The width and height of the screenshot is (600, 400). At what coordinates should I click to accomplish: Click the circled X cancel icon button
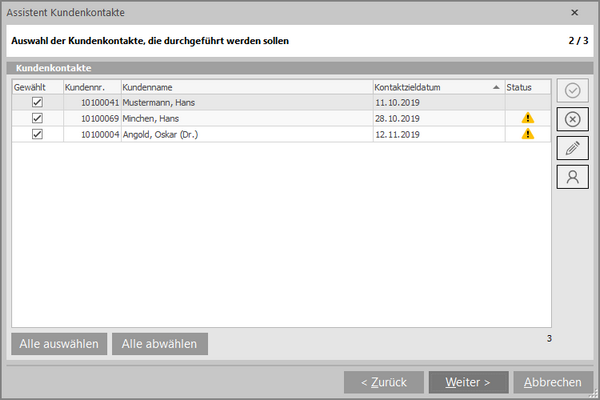tap(572, 120)
